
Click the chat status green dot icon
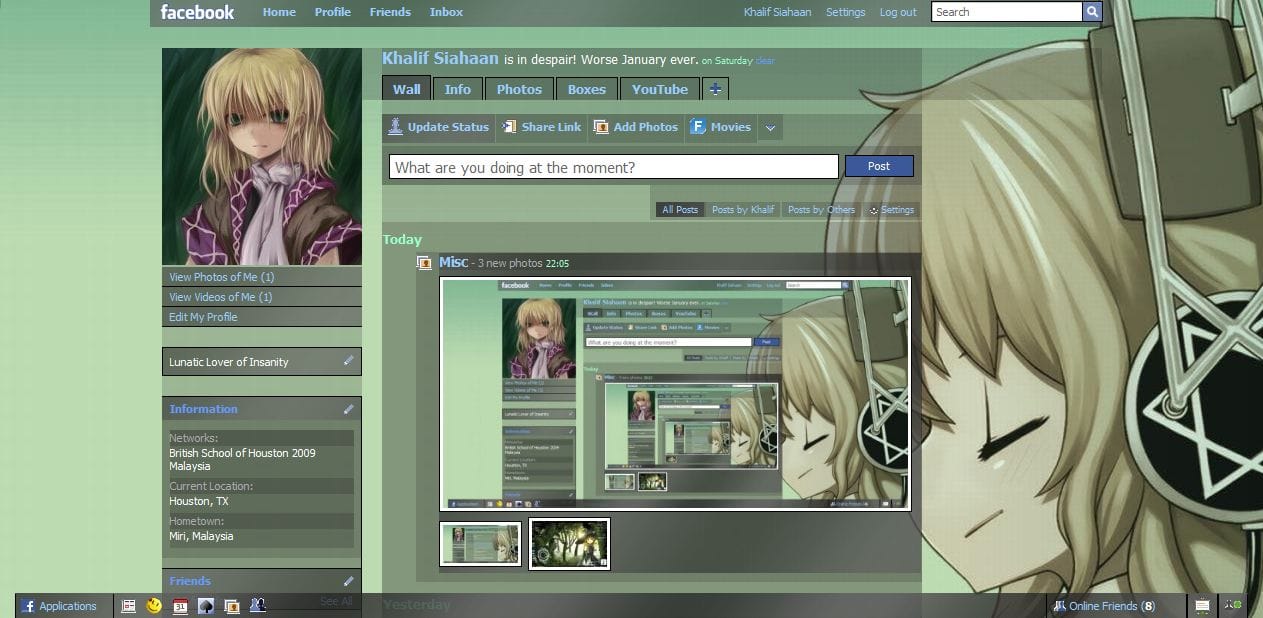coord(1233,605)
